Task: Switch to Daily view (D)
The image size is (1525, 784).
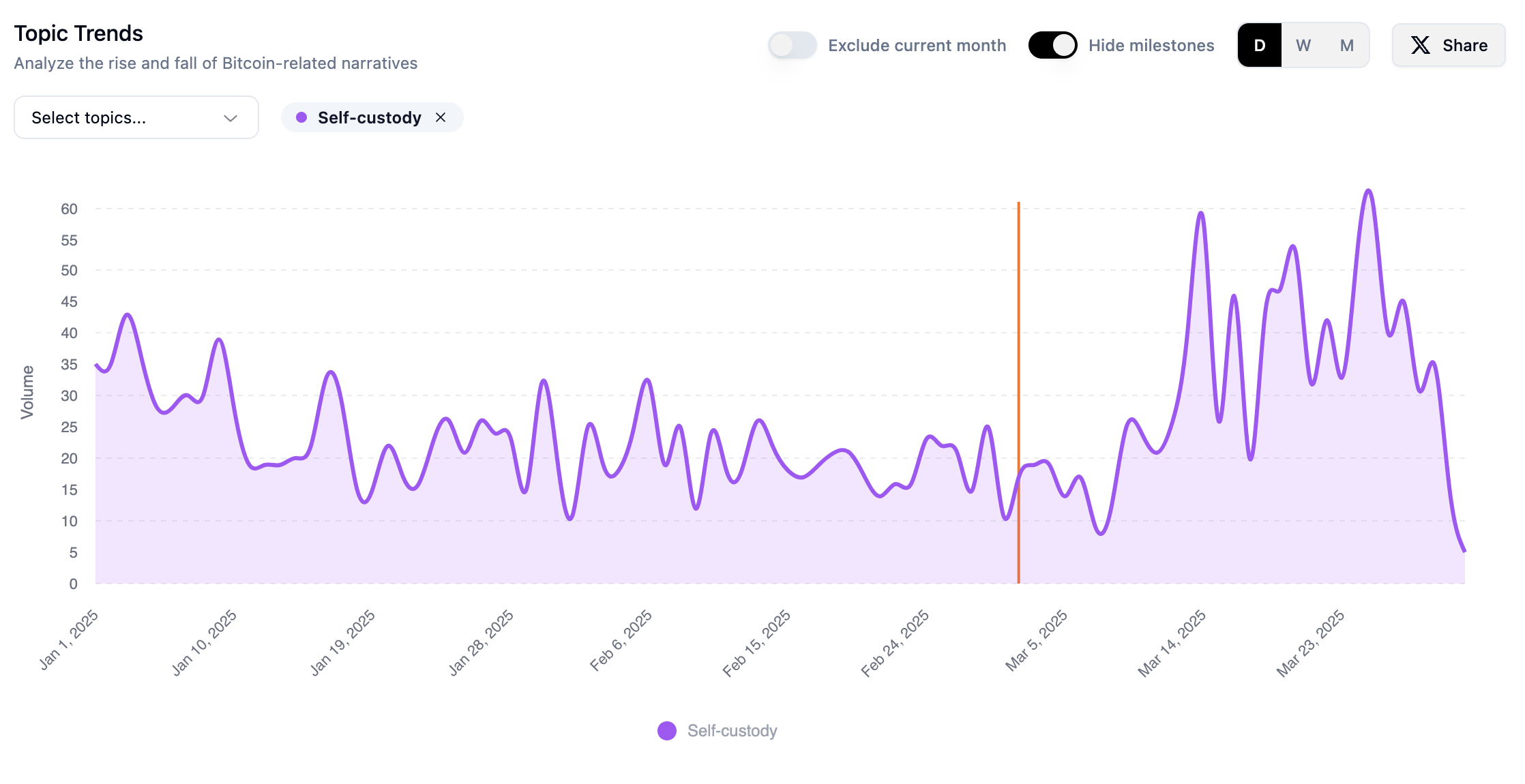Action: coord(1260,46)
